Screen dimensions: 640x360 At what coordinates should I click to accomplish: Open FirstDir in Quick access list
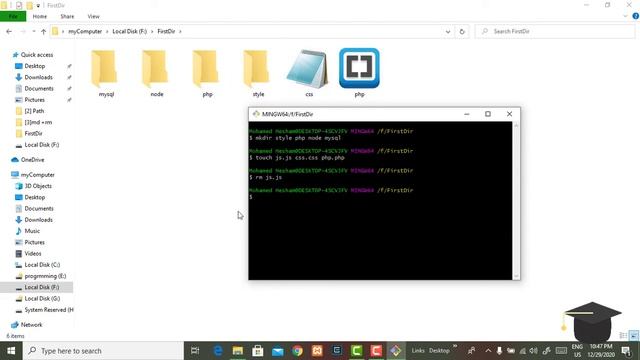(x=33, y=133)
